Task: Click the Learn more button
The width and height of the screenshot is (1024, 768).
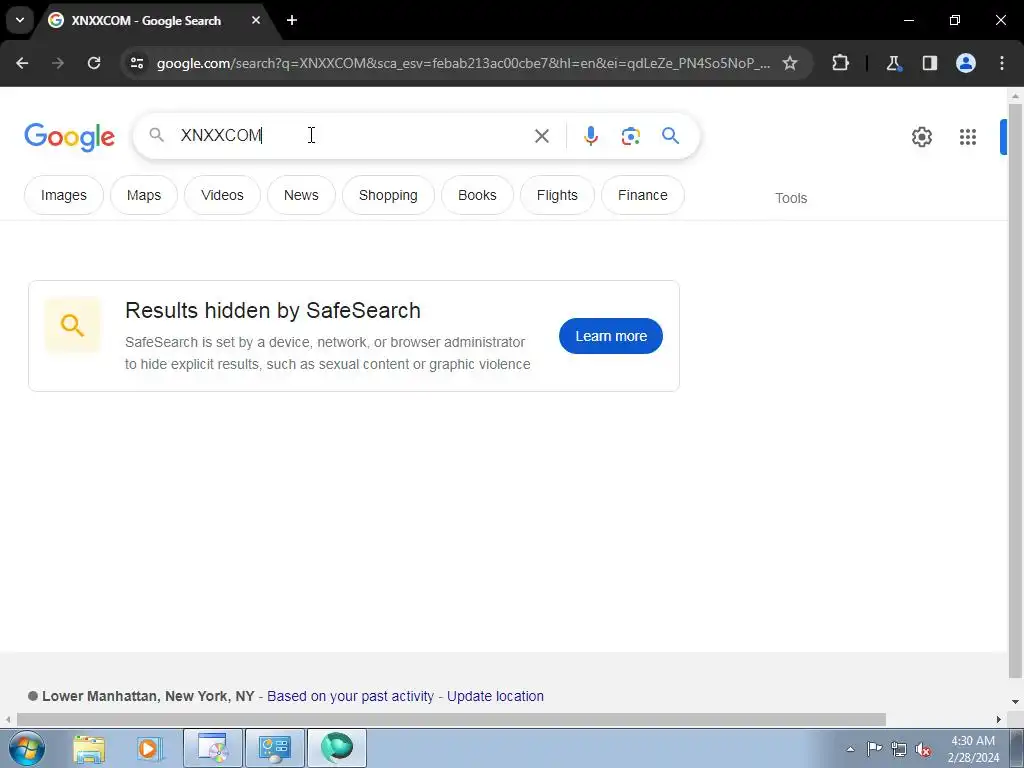Action: [x=611, y=336]
